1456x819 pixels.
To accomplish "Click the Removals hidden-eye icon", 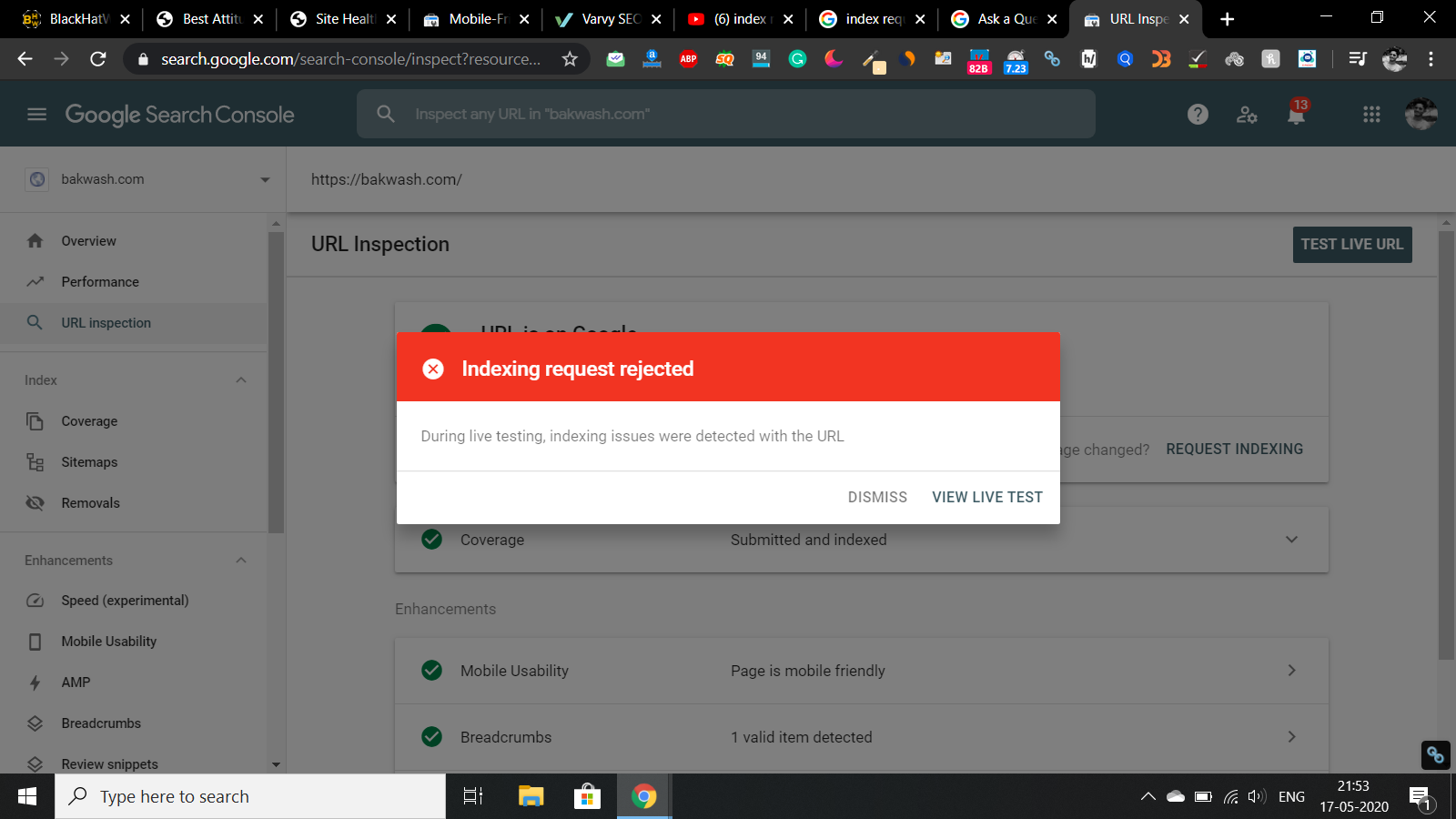I will click(35, 503).
